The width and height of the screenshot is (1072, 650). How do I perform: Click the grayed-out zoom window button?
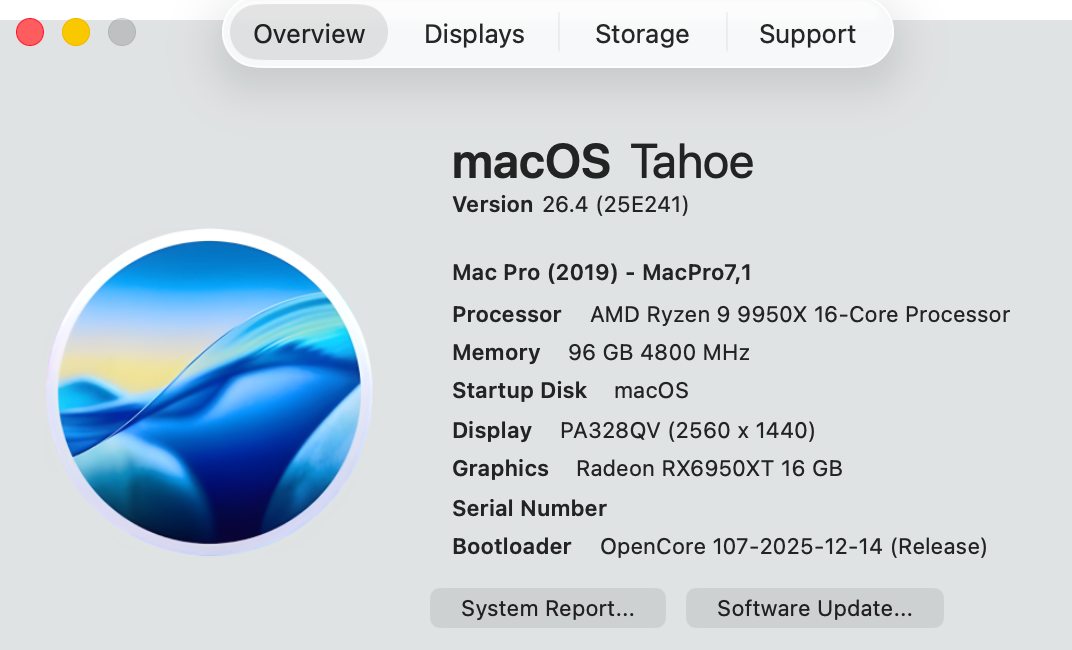pos(122,32)
